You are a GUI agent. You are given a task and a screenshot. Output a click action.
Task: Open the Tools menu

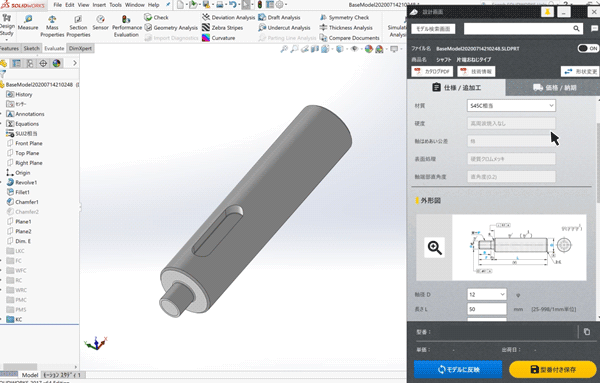115,5
